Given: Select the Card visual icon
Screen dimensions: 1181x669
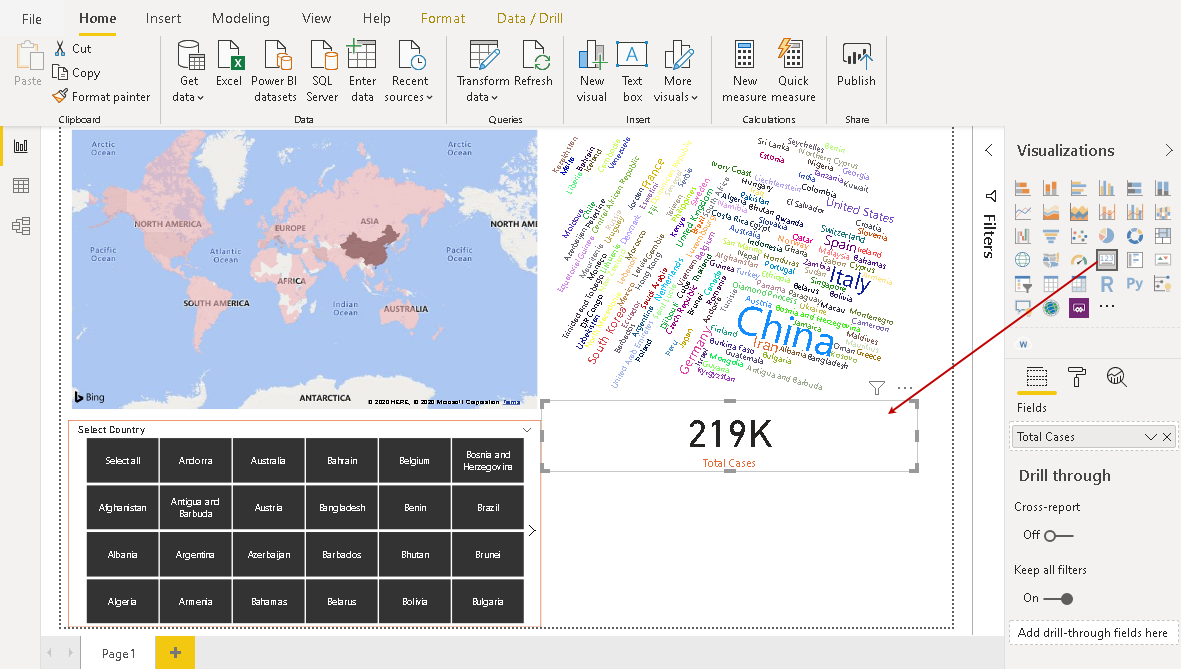Looking at the screenshot, I should click(x=1106, y=260).
